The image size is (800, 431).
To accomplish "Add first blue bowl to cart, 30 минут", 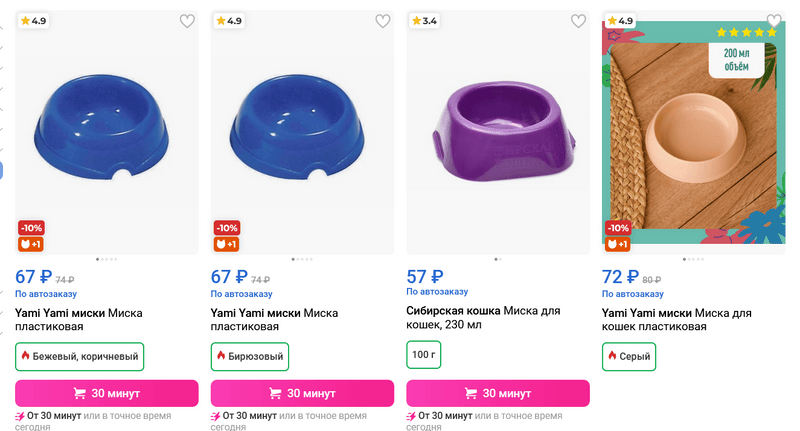I will click(x=107, y=393).
